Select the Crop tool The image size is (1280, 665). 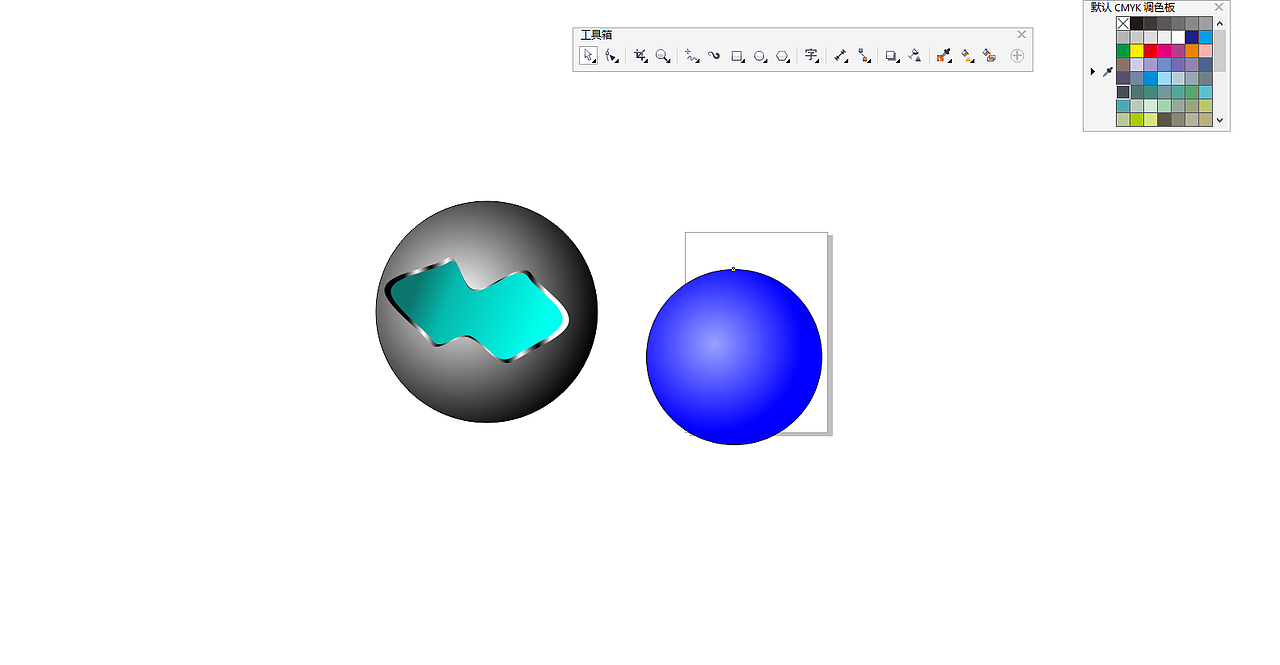click(640, 56)
